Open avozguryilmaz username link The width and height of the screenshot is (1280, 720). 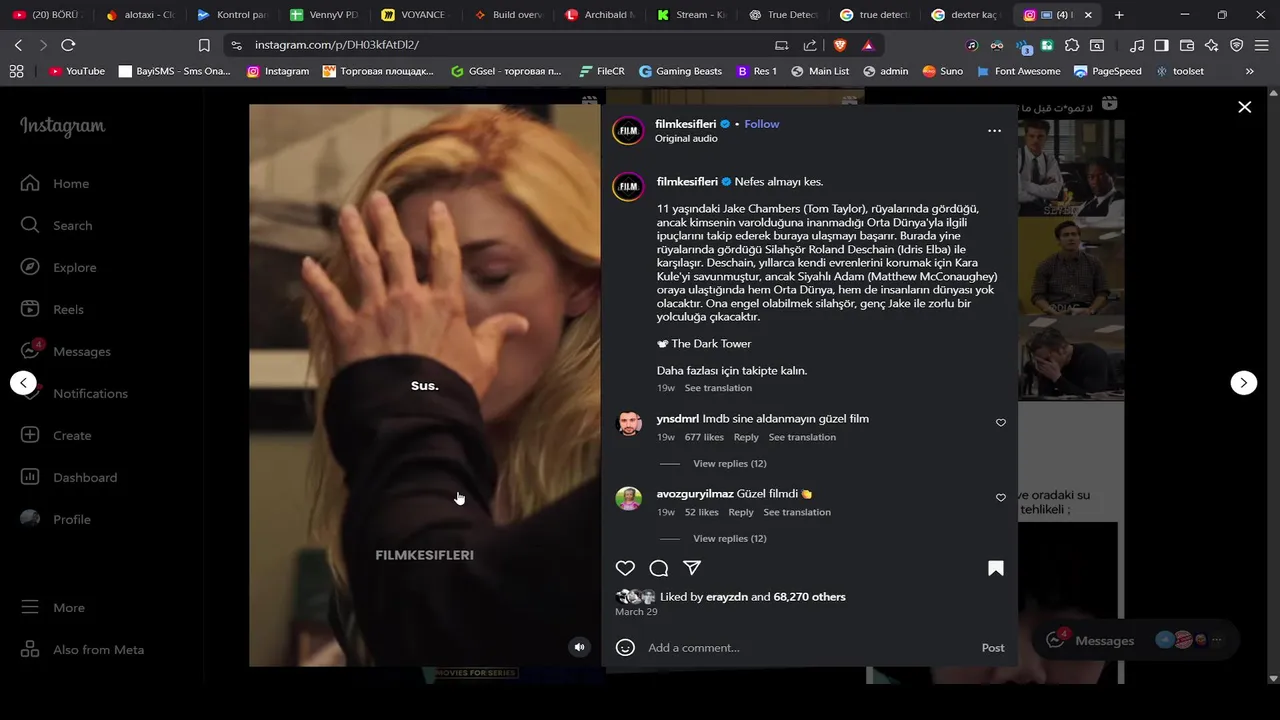[x=695, y=494]
